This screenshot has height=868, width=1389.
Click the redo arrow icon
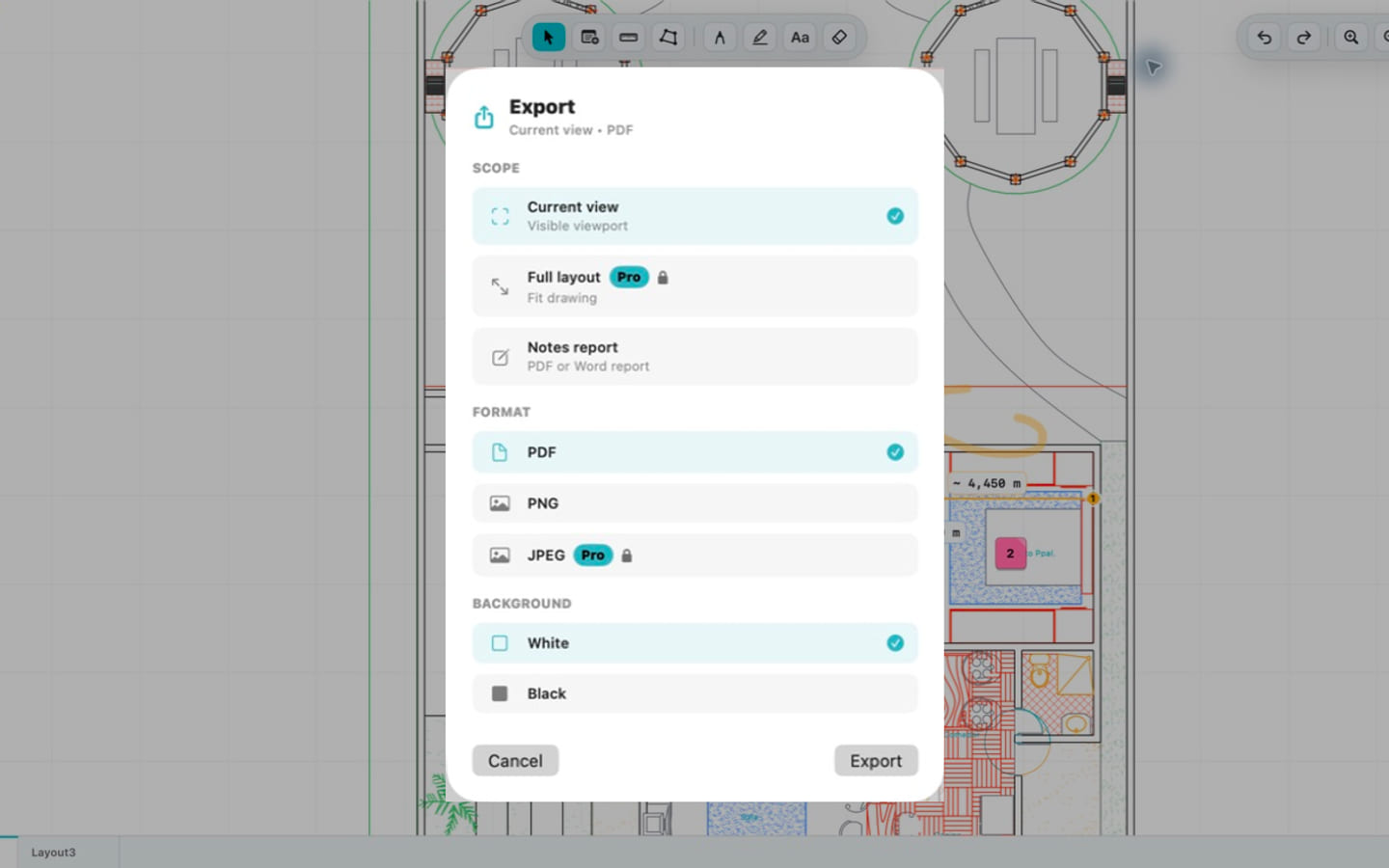coord(1304,38)
